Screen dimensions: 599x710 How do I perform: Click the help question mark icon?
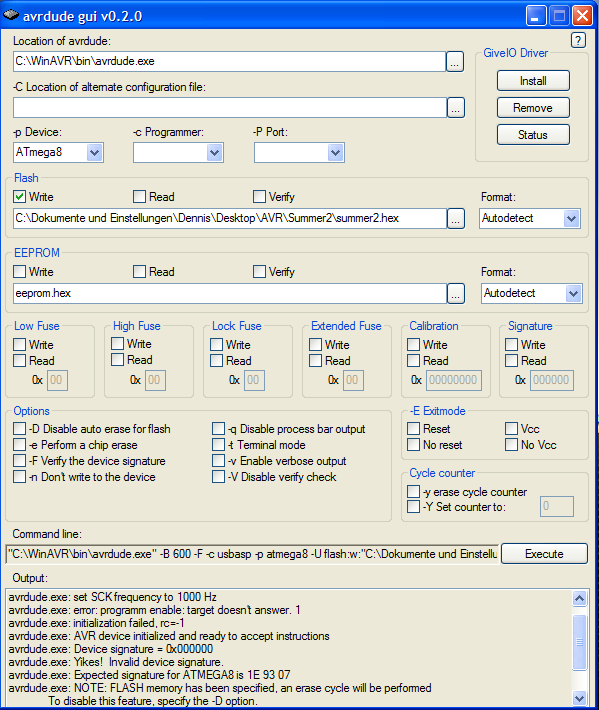[578, 40]
